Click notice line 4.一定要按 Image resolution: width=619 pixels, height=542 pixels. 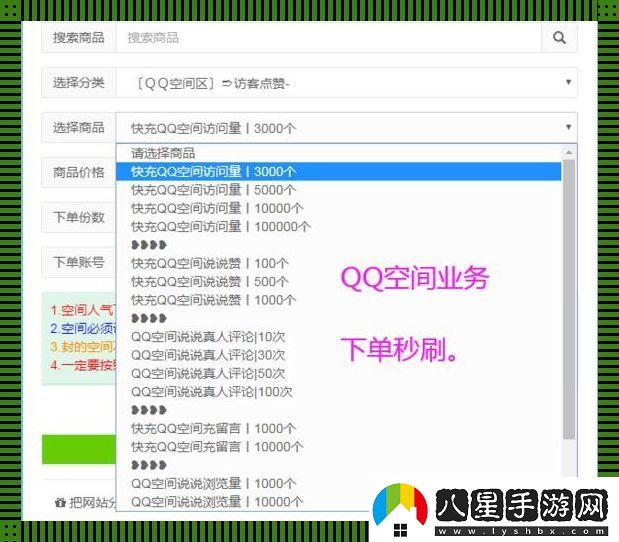click(83, 365)
